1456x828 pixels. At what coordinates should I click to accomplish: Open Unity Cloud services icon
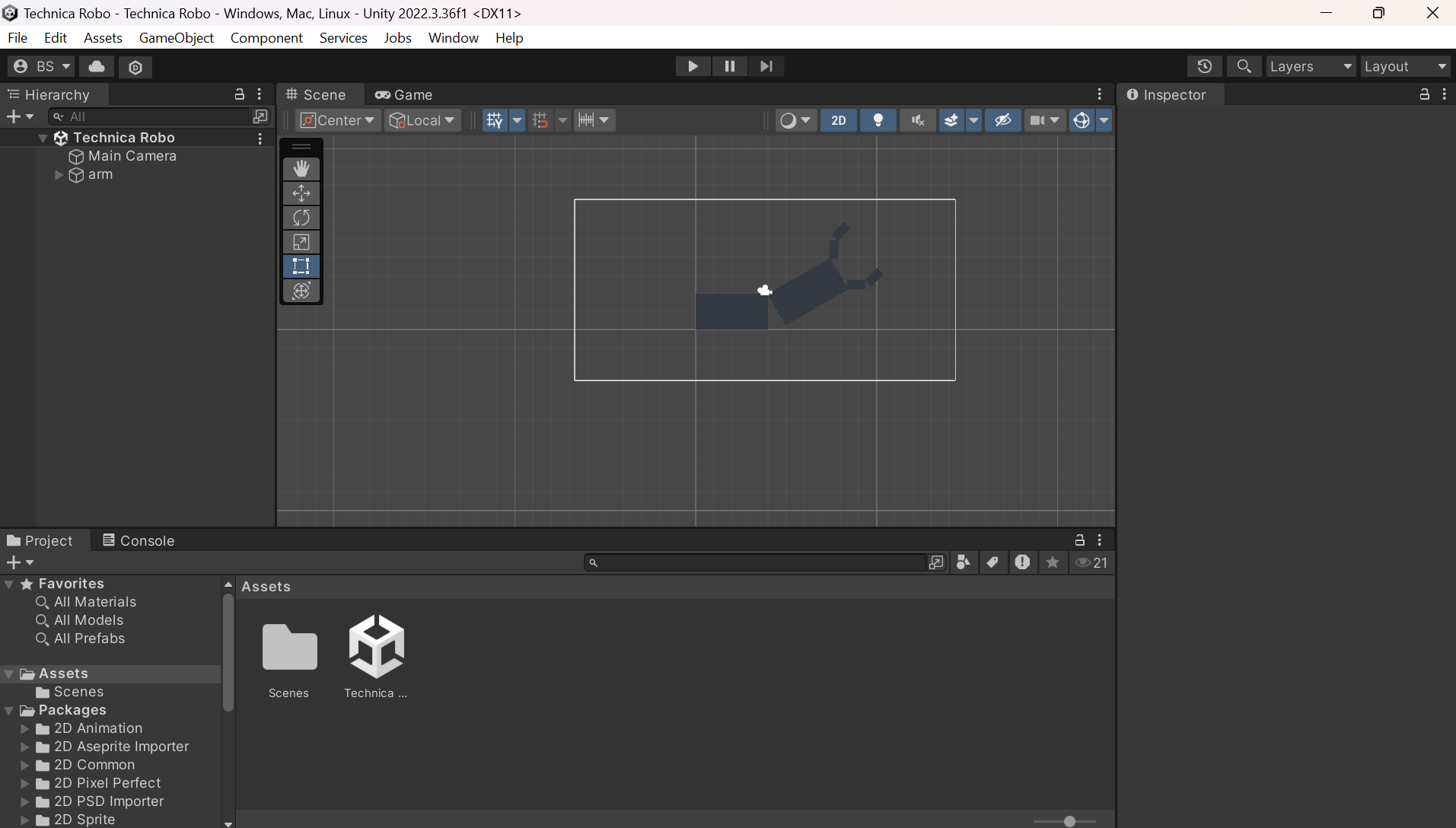pyautogui.click(x=97, y=67)
